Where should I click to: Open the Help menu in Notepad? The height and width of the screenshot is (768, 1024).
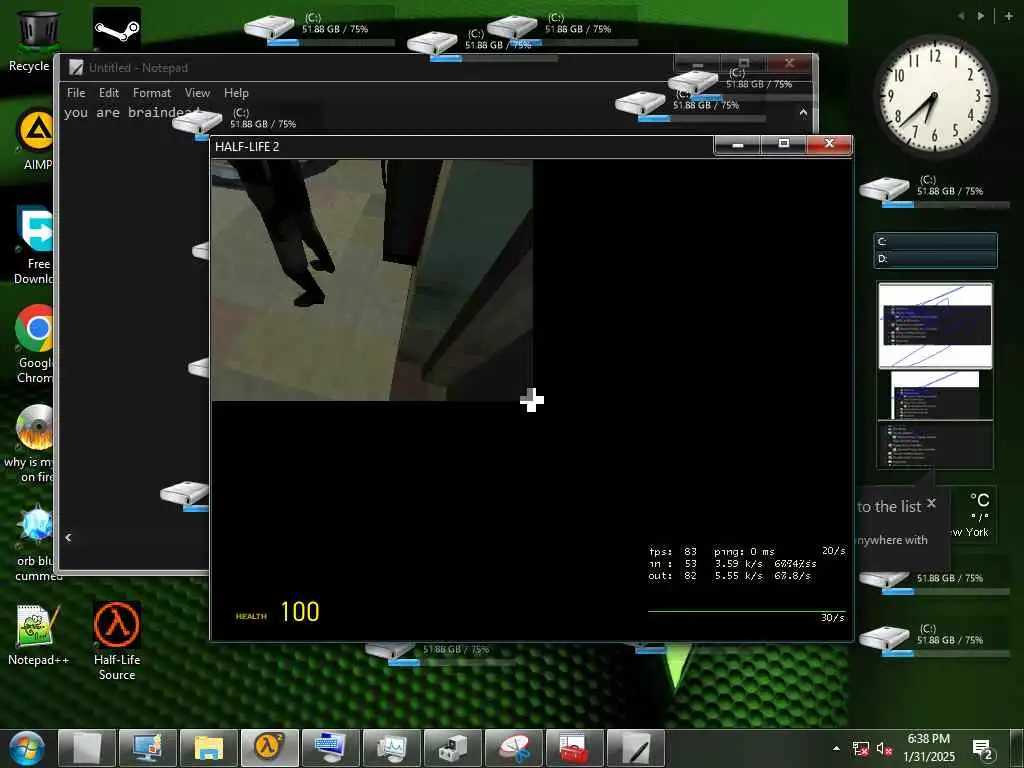tap(236, 93)
